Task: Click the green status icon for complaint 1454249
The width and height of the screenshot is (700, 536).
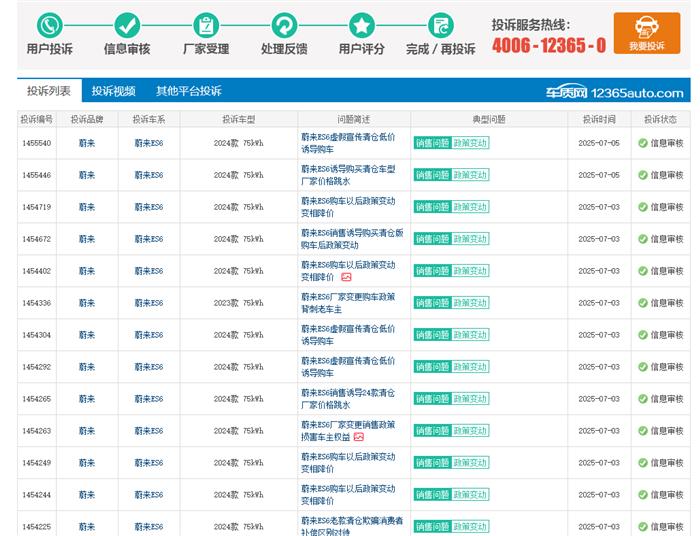Action: (x=643, y=463)
